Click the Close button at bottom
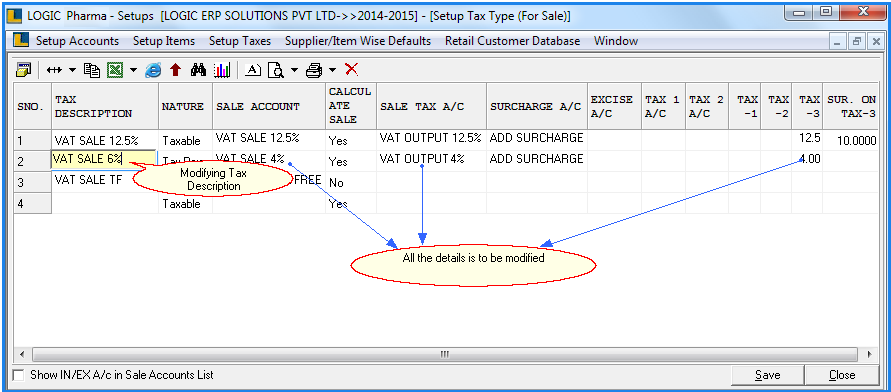891x392 pixels. [842, 375]
